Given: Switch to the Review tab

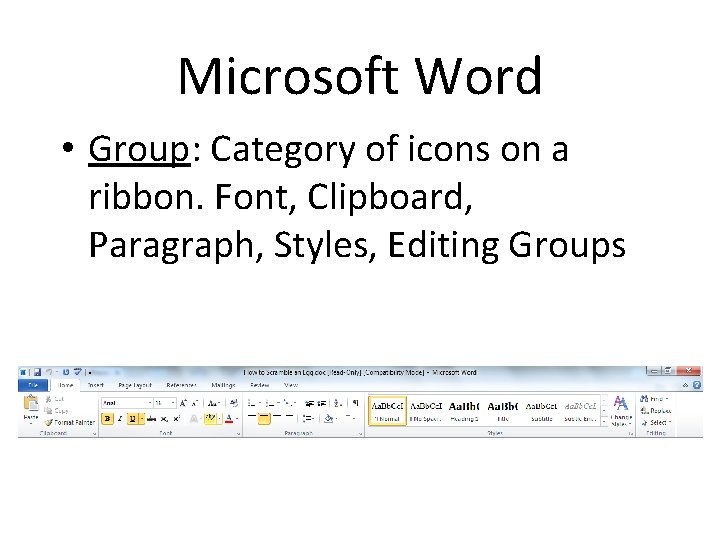Looking at the screenshot, I should [259, 385].
